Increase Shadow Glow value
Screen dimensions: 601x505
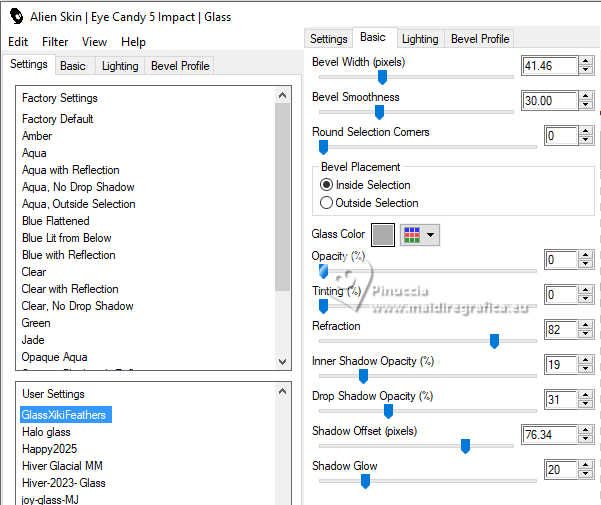585,466
